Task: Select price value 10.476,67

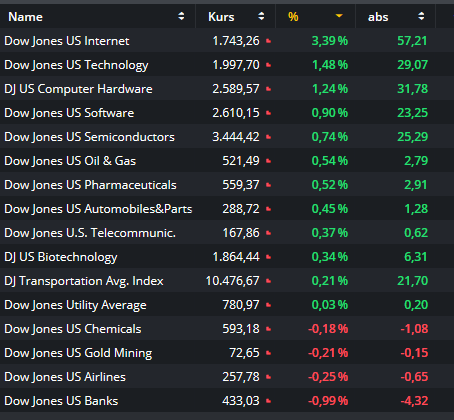Action: 233,281
